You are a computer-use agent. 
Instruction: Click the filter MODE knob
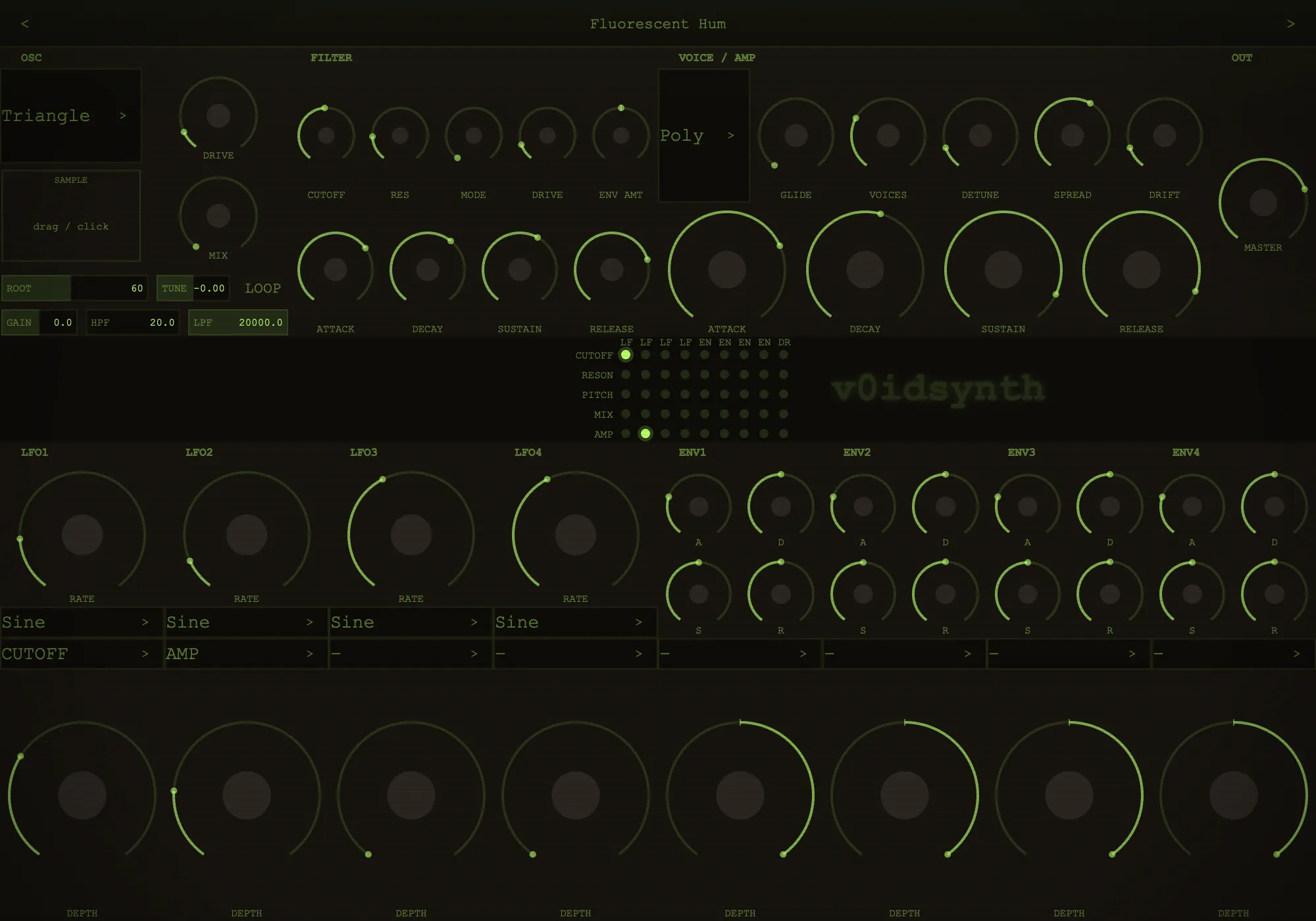click(x=474, y=136)
